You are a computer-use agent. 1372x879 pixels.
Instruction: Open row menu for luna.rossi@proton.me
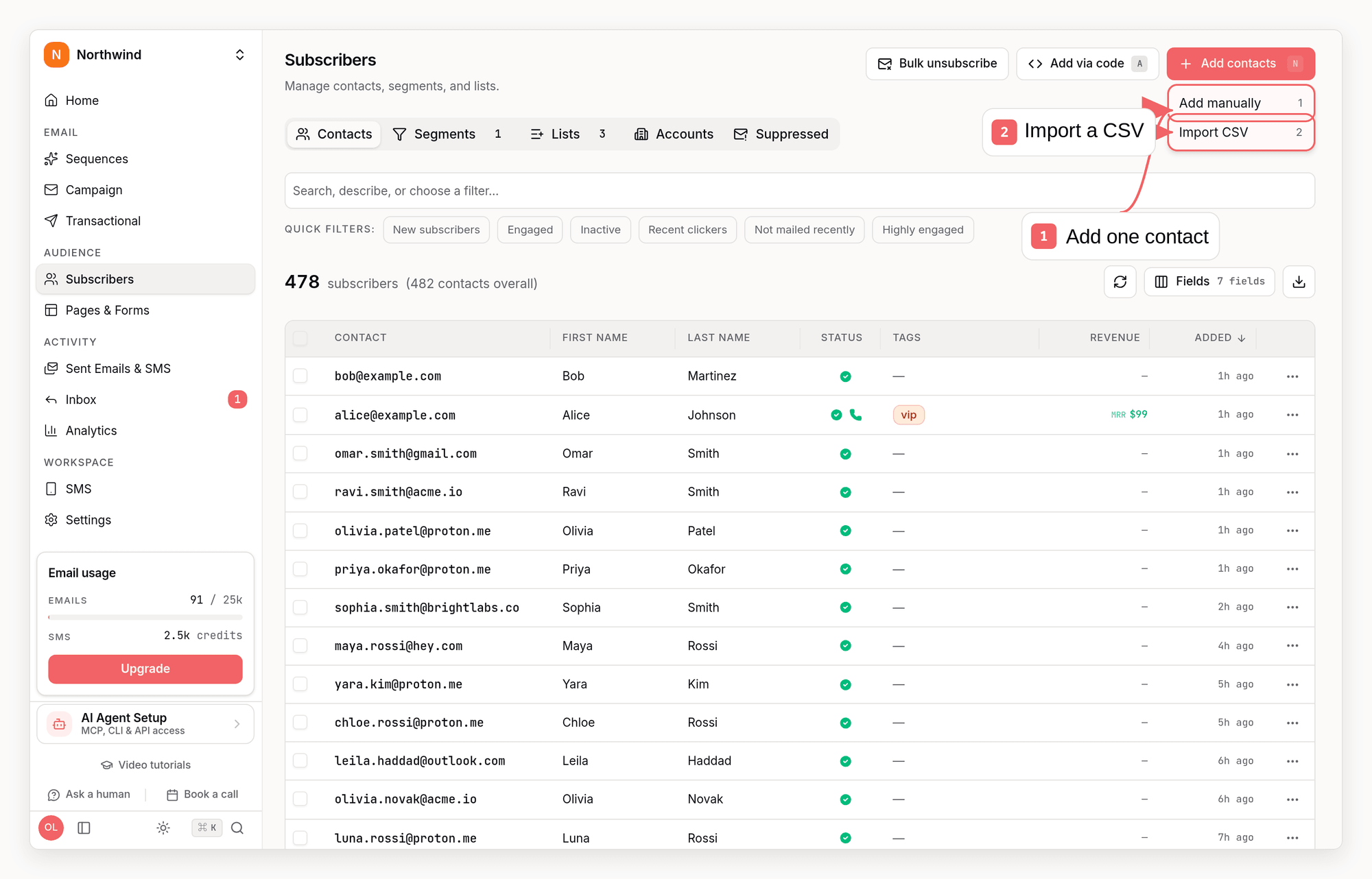[1292, 838]
